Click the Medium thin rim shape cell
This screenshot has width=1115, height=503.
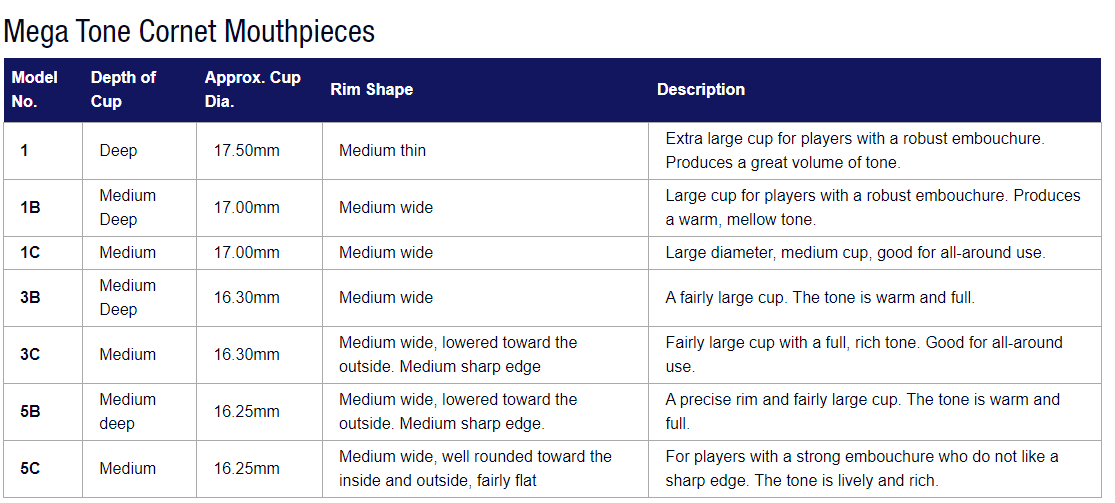[x=382, y=150]
